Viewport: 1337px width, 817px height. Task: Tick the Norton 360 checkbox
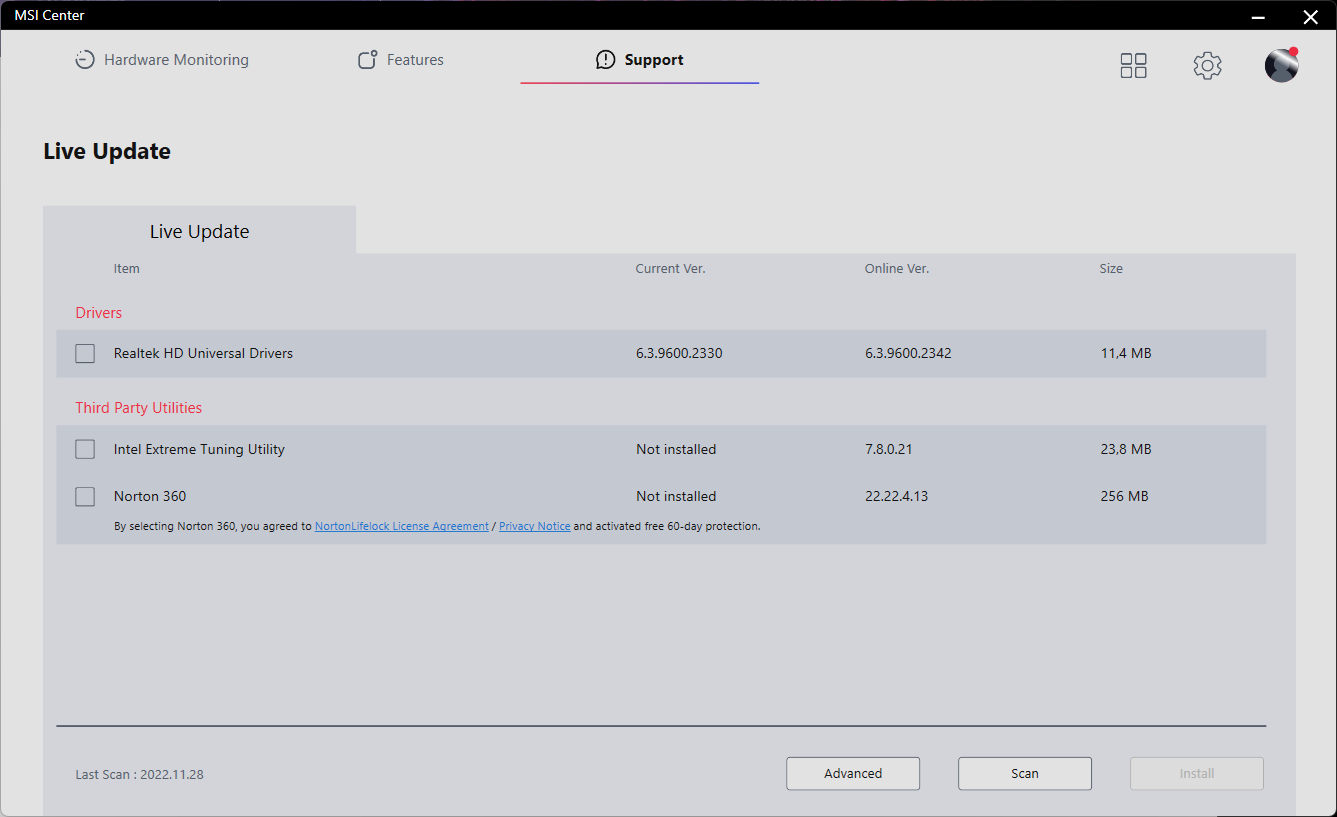tap(85, 496)
